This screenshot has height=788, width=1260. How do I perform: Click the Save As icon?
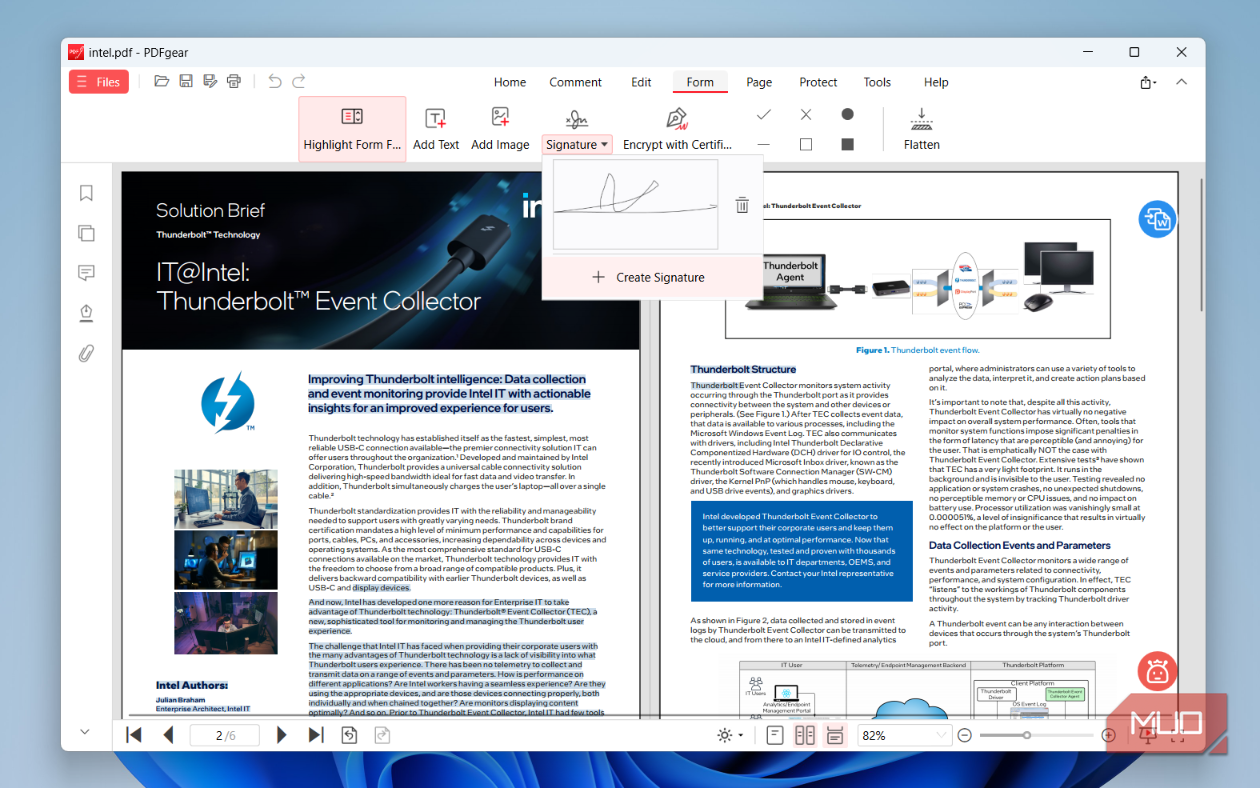(x=210, y=82)
